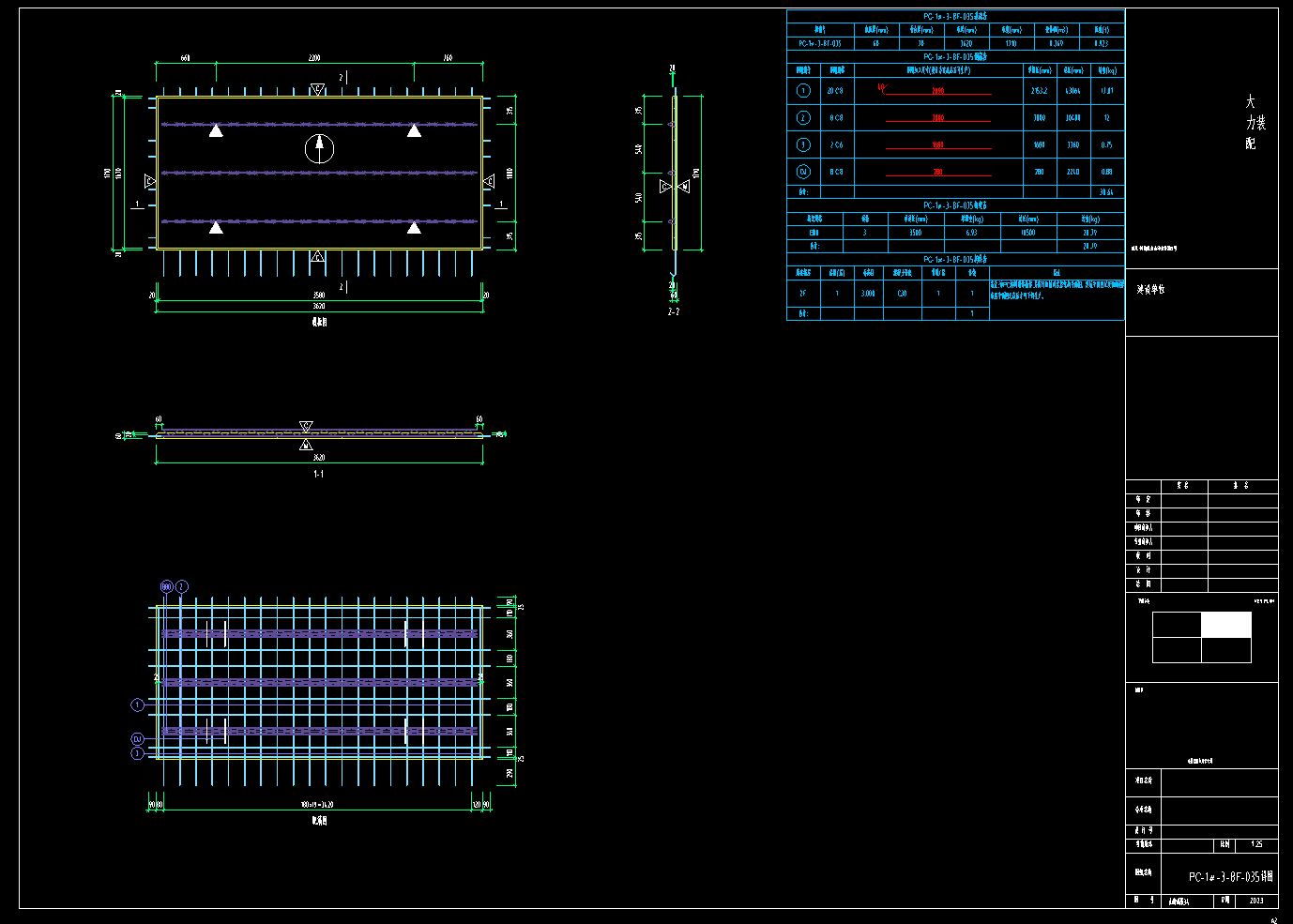1293x924 pixels.
Task: Select the lower-right white lifting point triangle
Action: coord(414,227)
